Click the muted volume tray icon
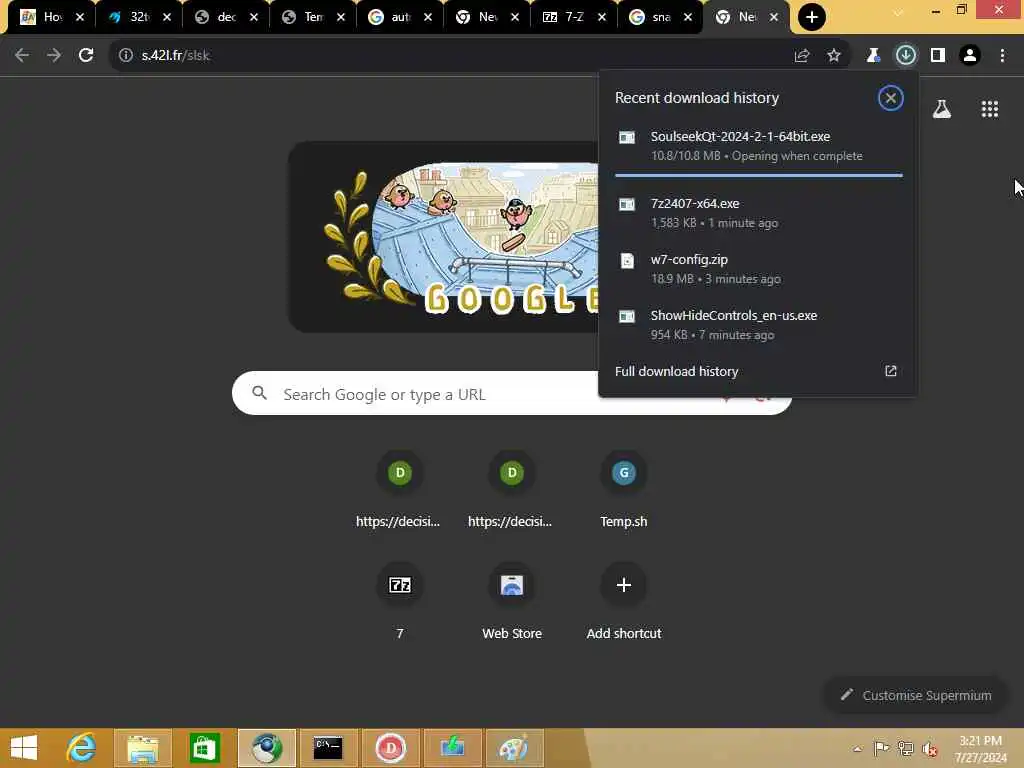 (929, 748)
